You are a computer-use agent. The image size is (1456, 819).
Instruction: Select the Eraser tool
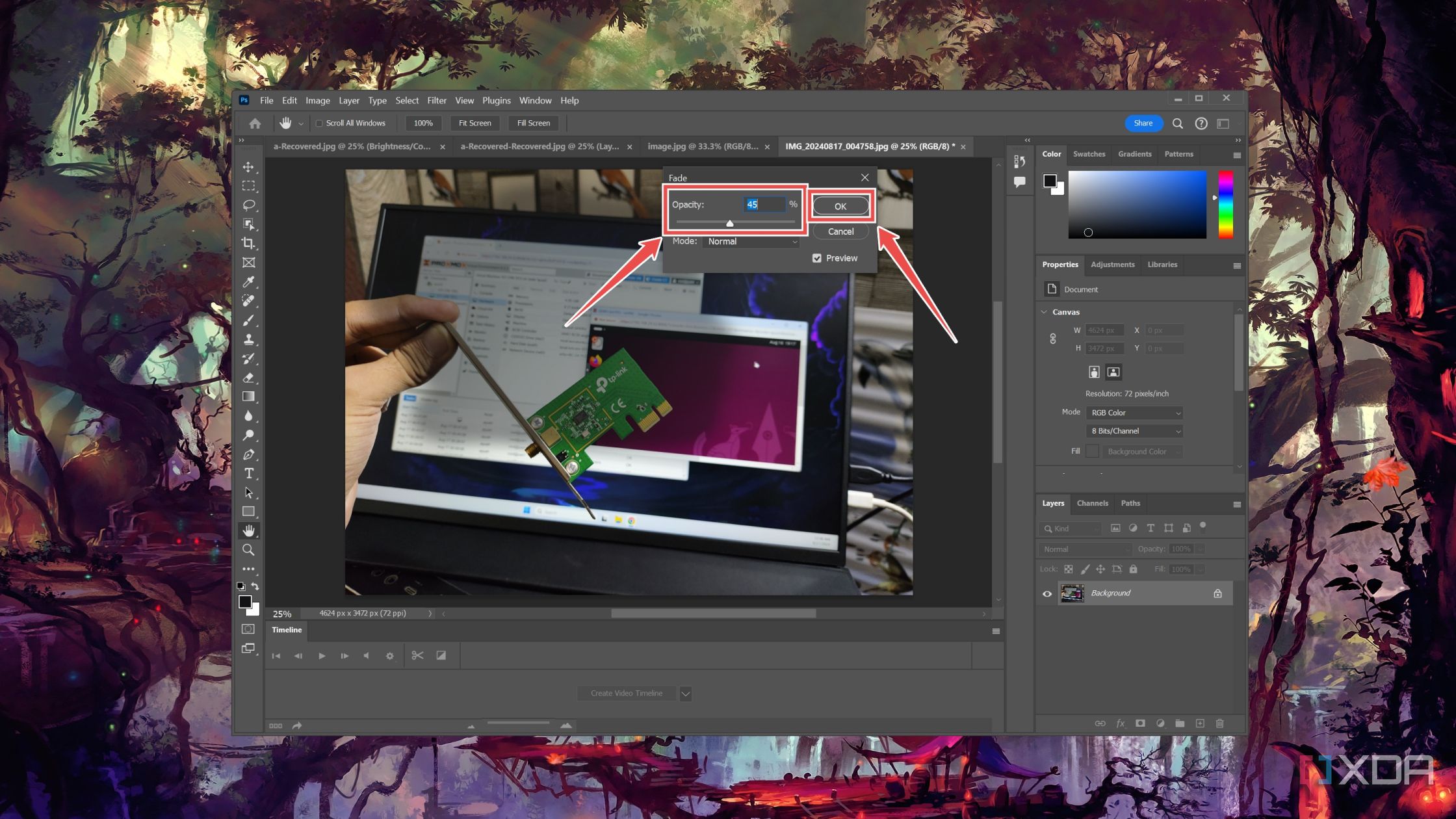coord(248,378)
